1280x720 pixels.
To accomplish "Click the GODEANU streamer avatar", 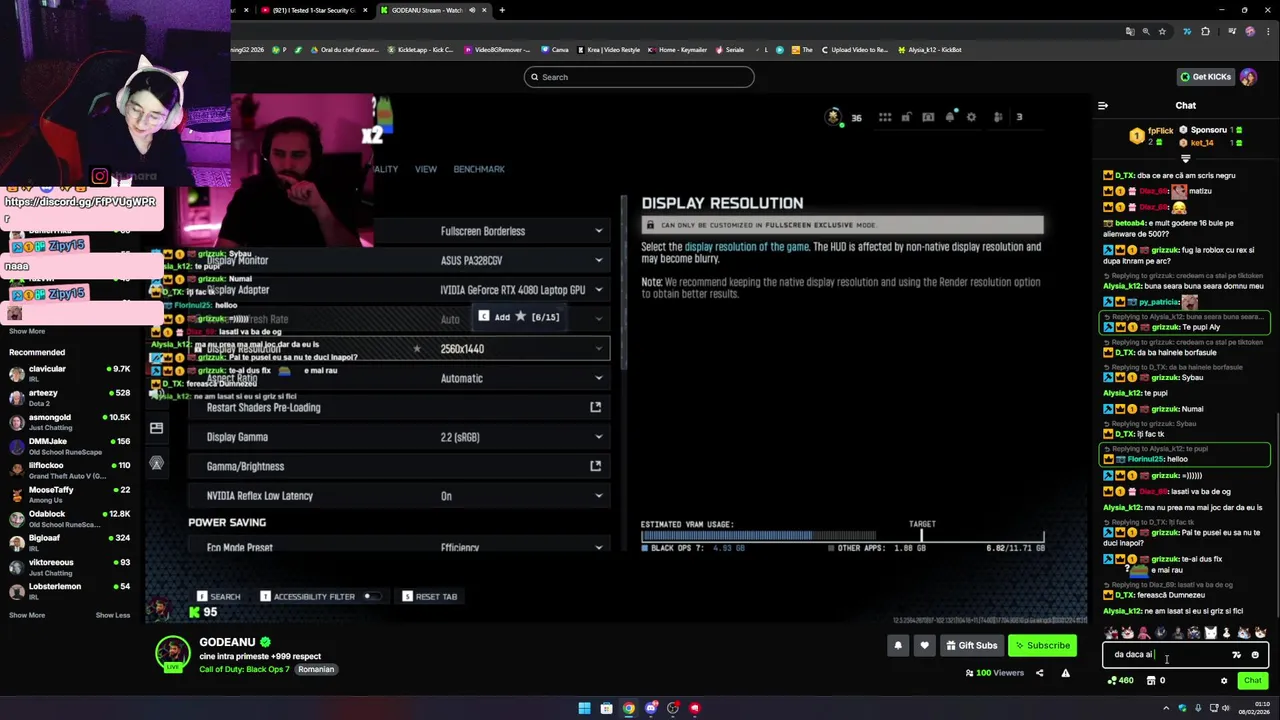I will click(x=172, y=653).
